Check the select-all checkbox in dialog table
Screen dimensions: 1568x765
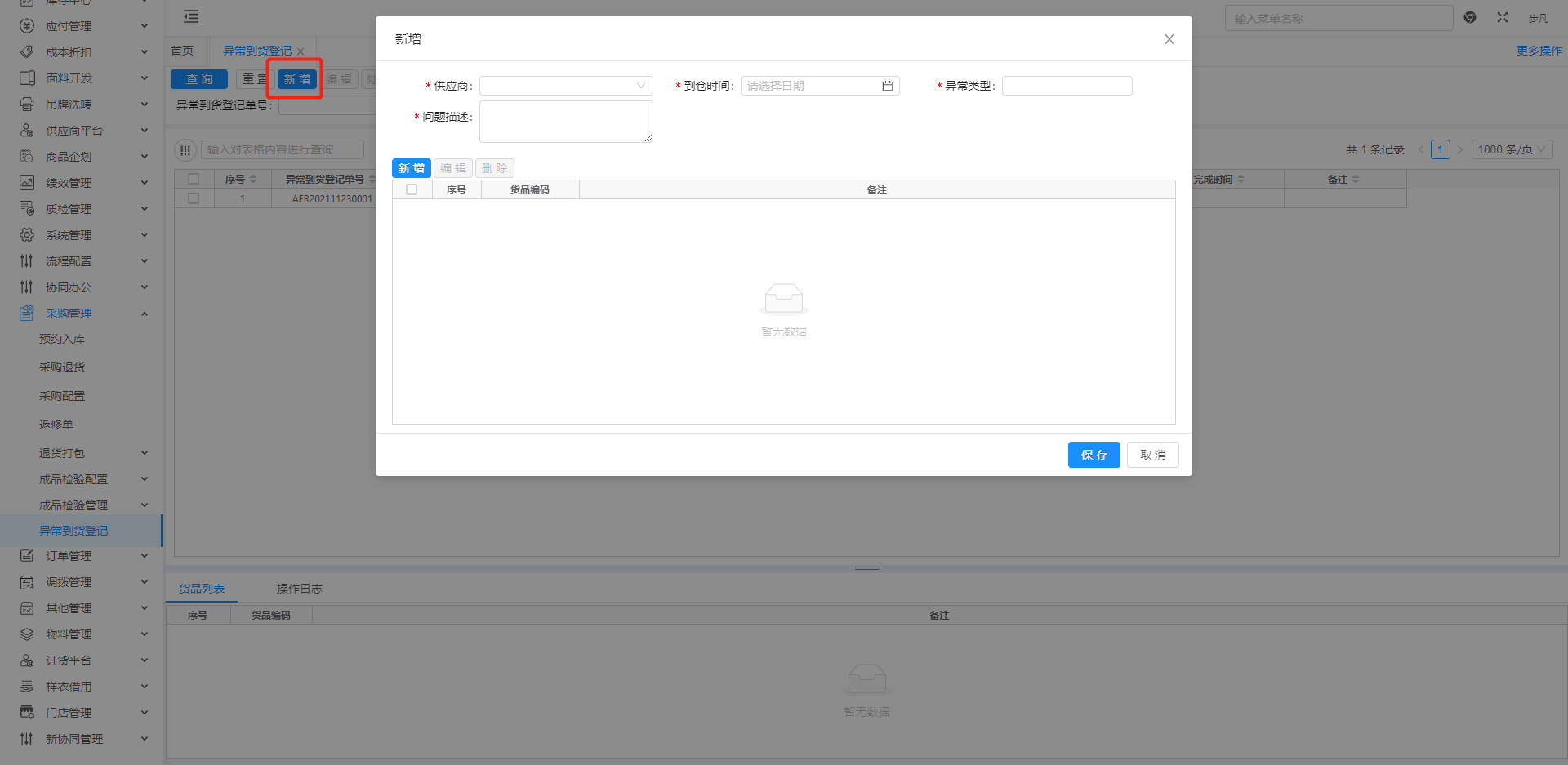coord(412,189)
